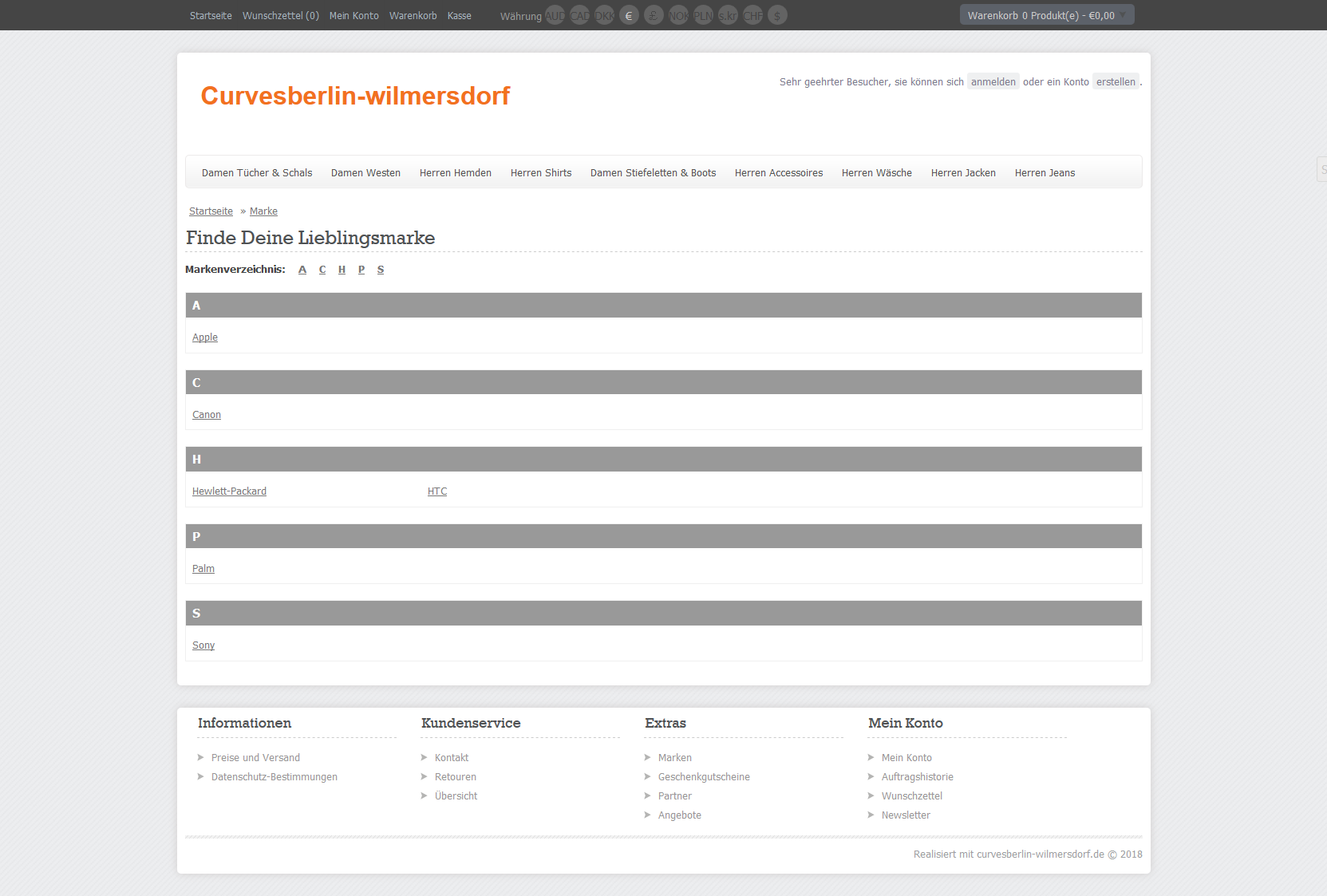Select CHF currency icon
This screenshot has height=896, width=1327.
tap(752, 15)
